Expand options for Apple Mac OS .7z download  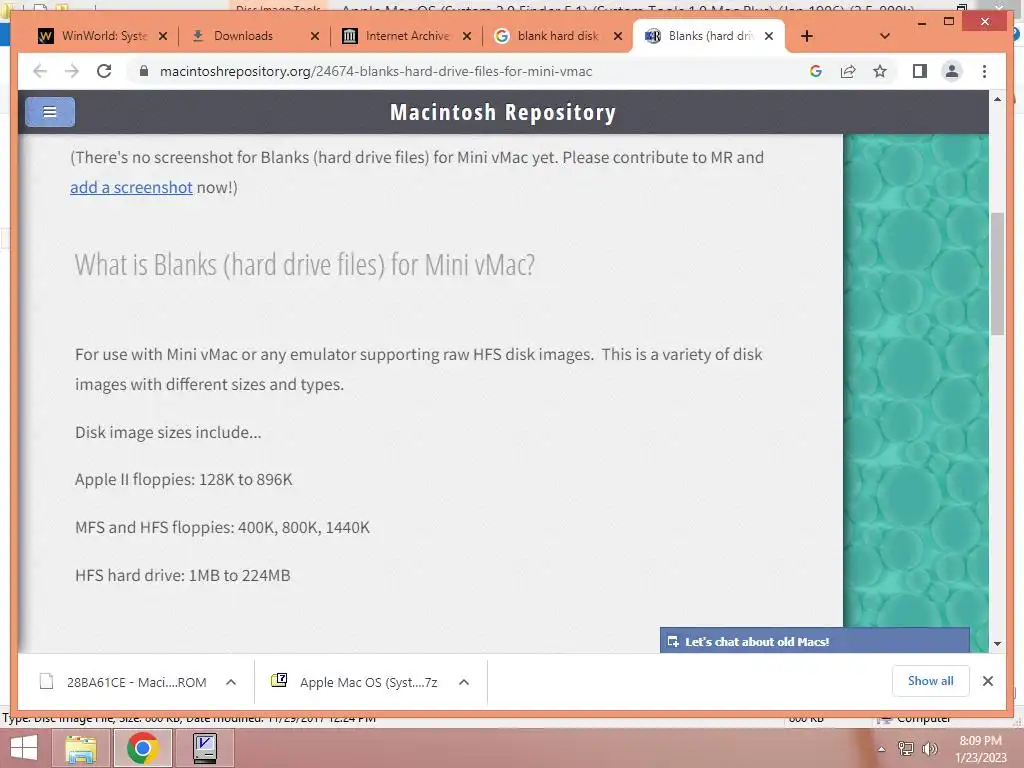tap(464, 682)
